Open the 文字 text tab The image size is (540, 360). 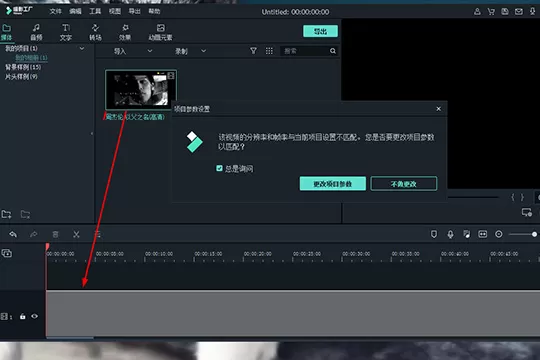66,32
